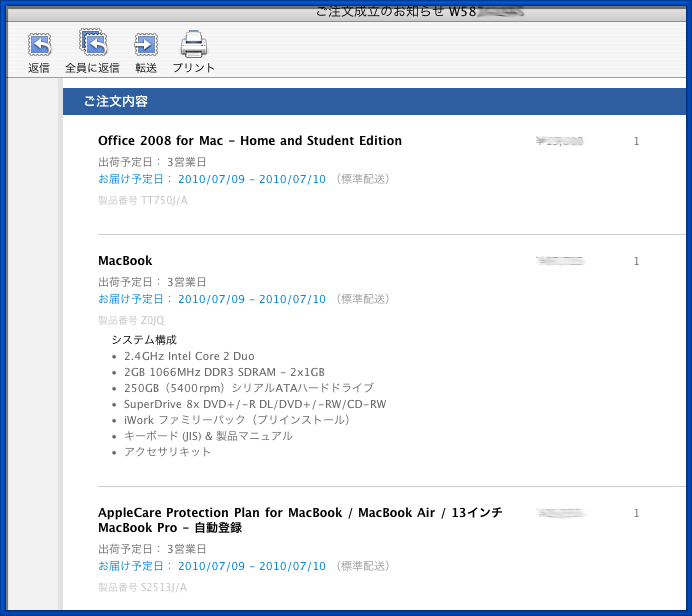
Task: Click product number Z0JQ
Action: coord(131,320)
